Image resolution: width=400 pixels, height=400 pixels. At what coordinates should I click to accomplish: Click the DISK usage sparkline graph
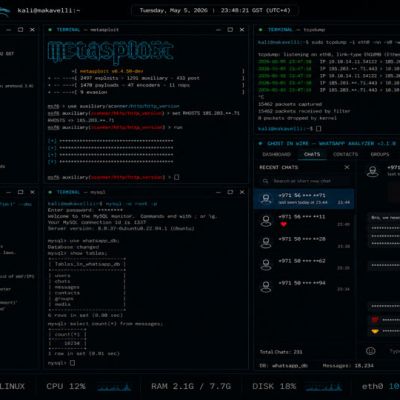pyautogui.click(x=324, y=387)
